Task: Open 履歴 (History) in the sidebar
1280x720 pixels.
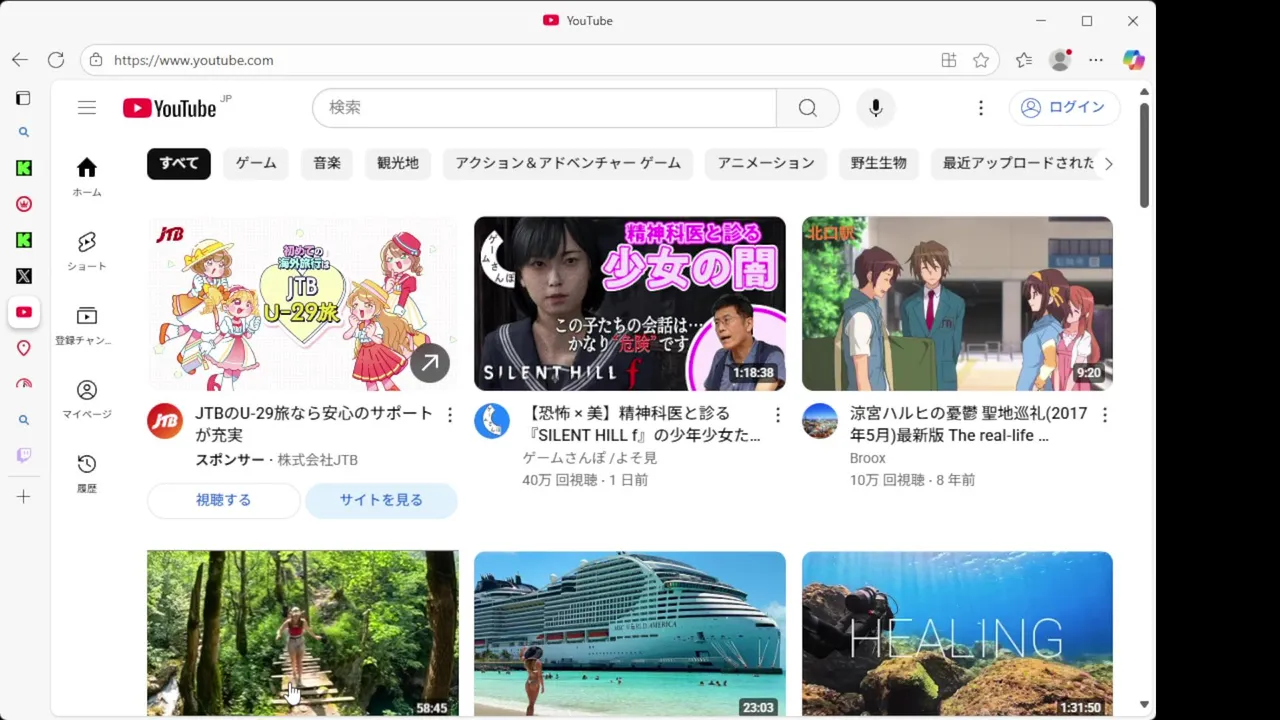Action: (x=87, y=473)
